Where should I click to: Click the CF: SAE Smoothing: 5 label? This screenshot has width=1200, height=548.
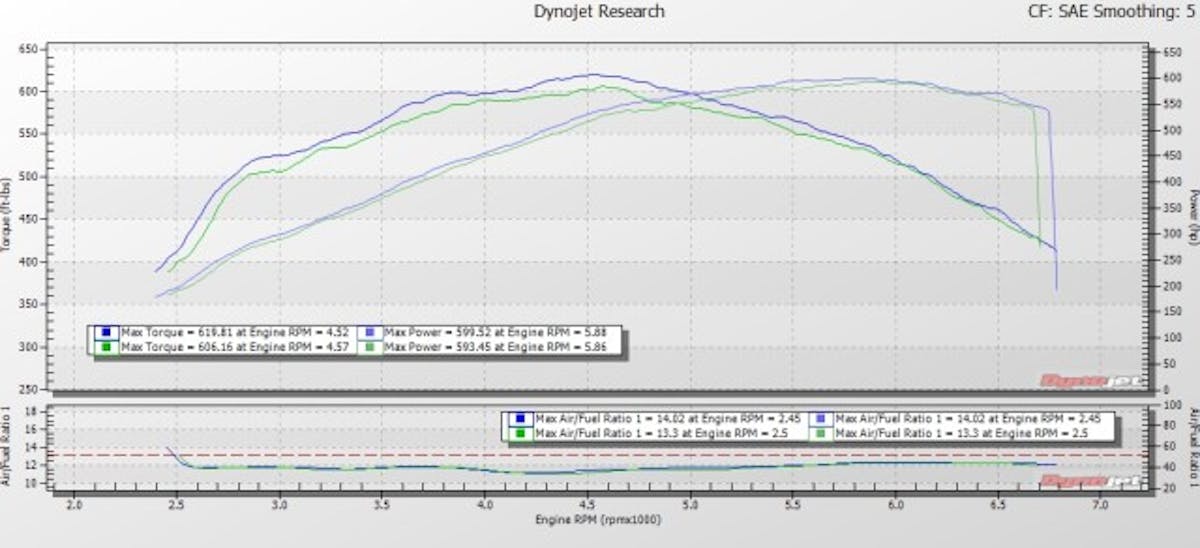coord(1112,12)
